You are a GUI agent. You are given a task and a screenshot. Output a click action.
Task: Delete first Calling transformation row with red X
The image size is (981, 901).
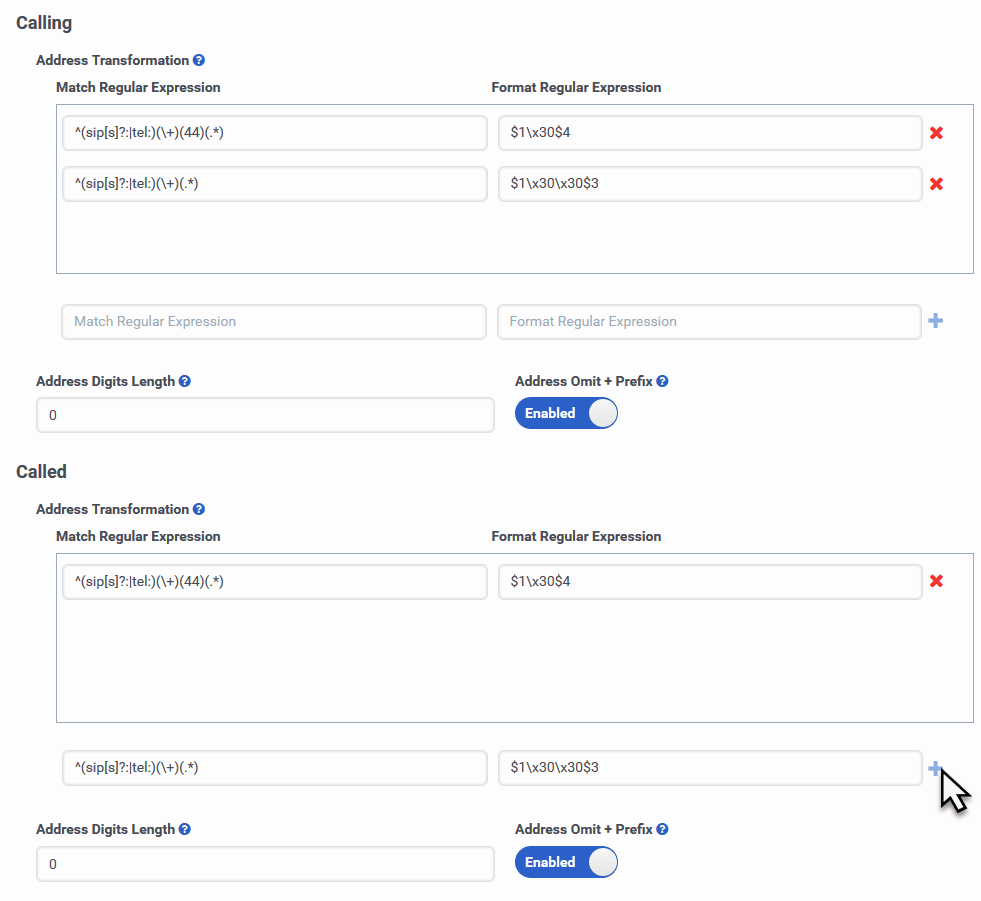pos(936,133)
